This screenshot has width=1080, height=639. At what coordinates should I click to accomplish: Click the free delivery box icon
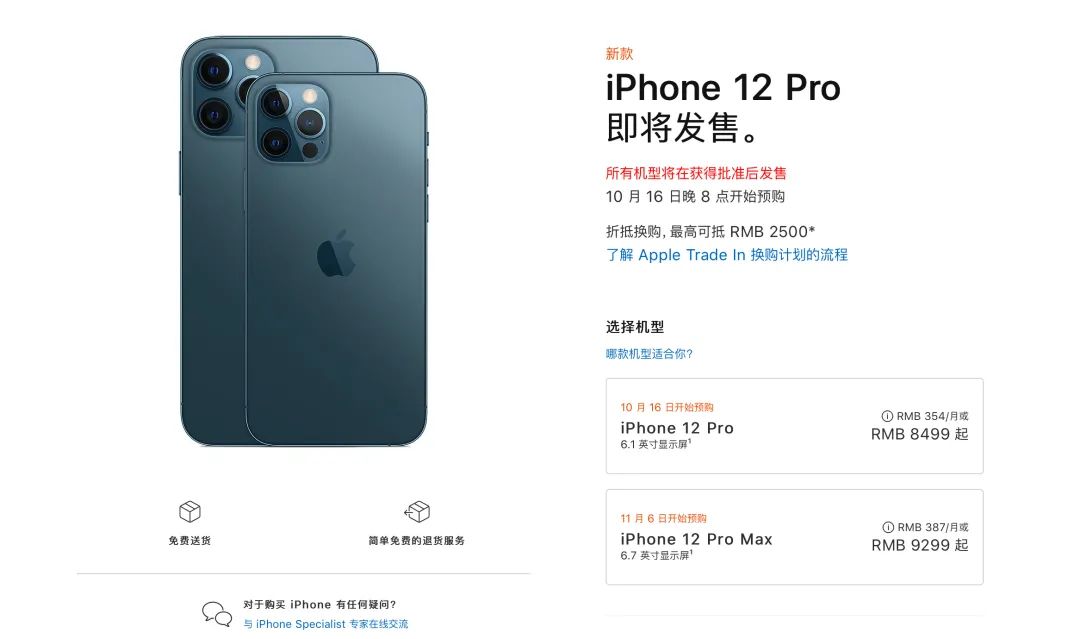pyautogui.click(x=189, y=512)
